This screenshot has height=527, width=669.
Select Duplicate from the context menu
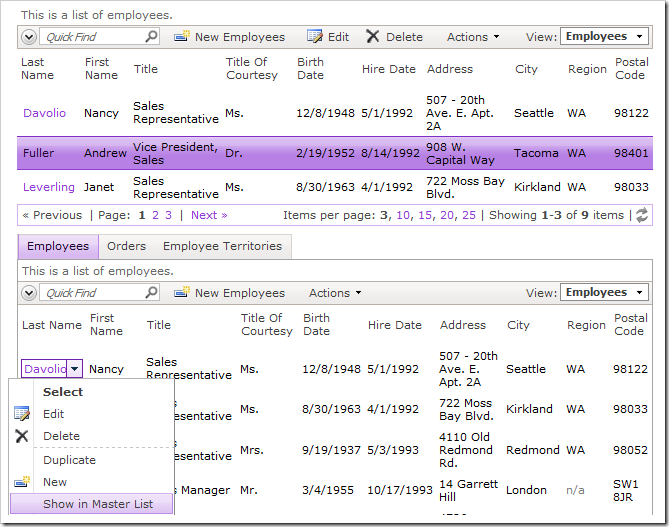pyautogui.click(x=69, y=460)
